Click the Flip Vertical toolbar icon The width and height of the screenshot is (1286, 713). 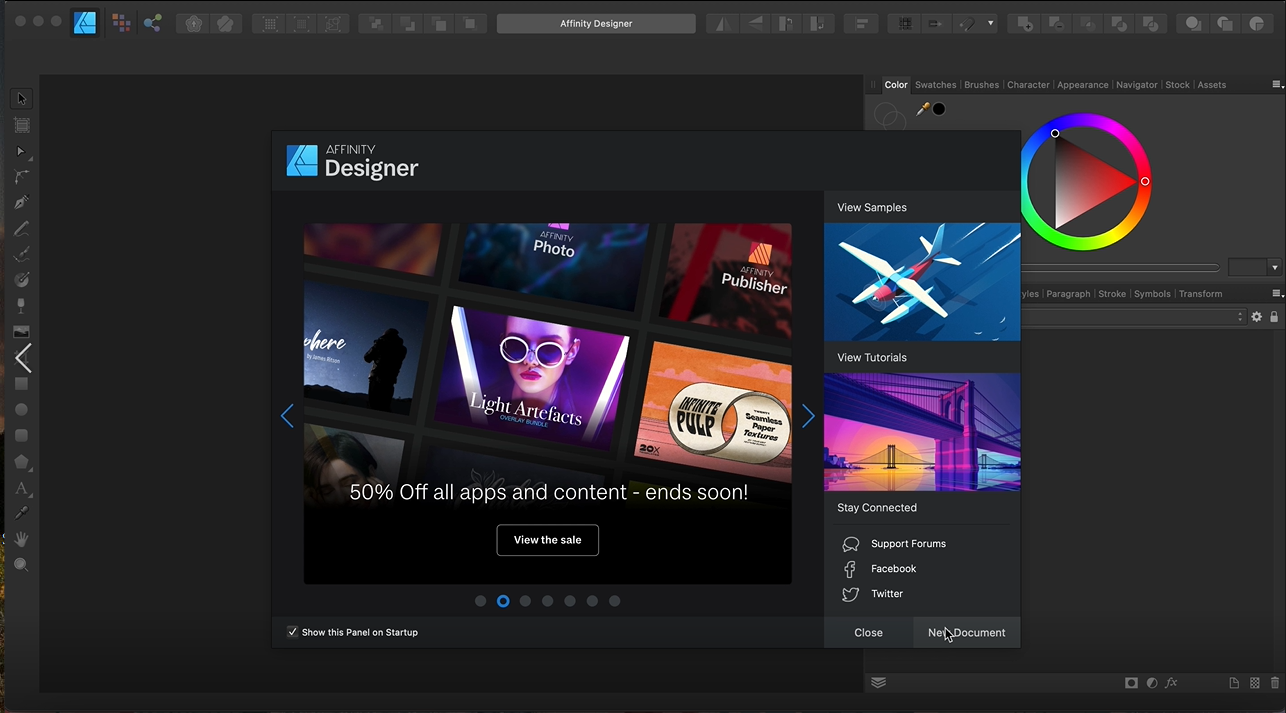[754, 23]
